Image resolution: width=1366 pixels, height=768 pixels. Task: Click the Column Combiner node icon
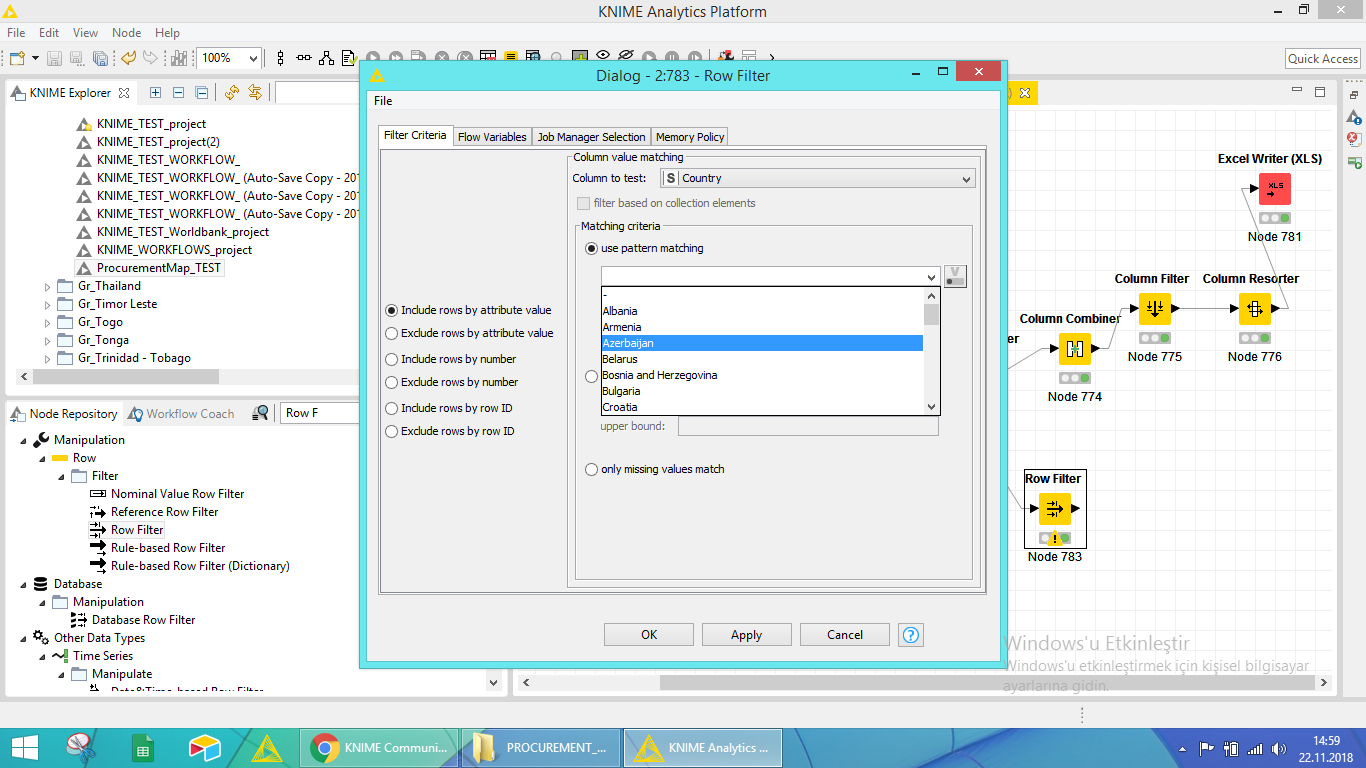pos(1075,349)
